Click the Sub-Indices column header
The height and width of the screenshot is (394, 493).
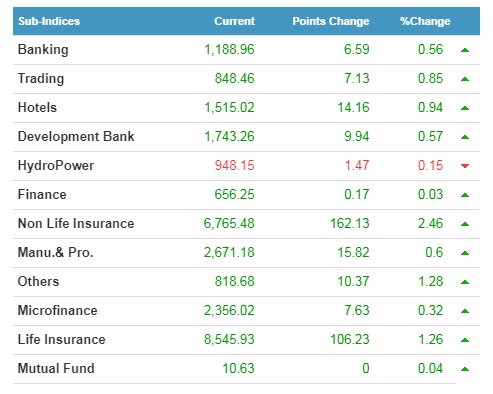pos(49,21)
